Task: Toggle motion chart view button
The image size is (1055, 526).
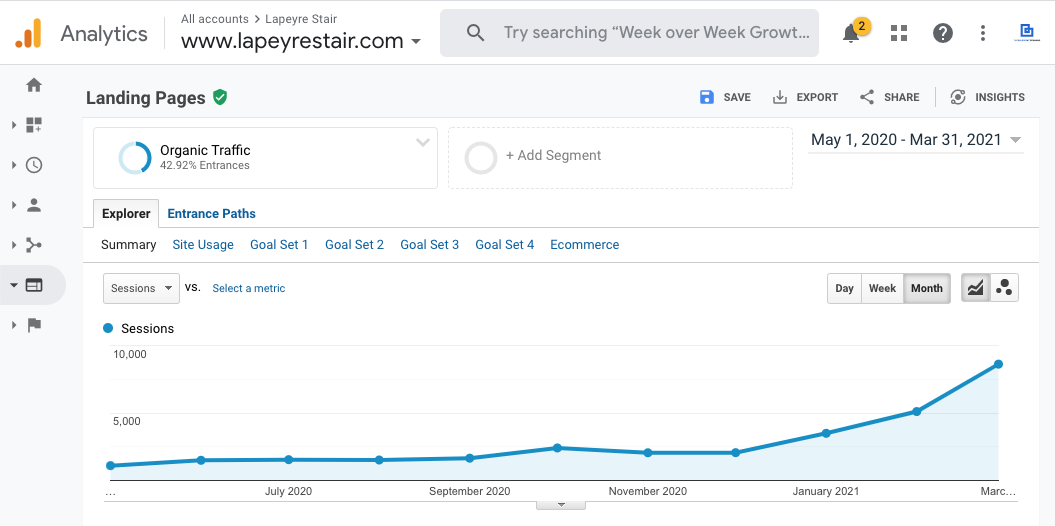Action: tap(1004, 288)
